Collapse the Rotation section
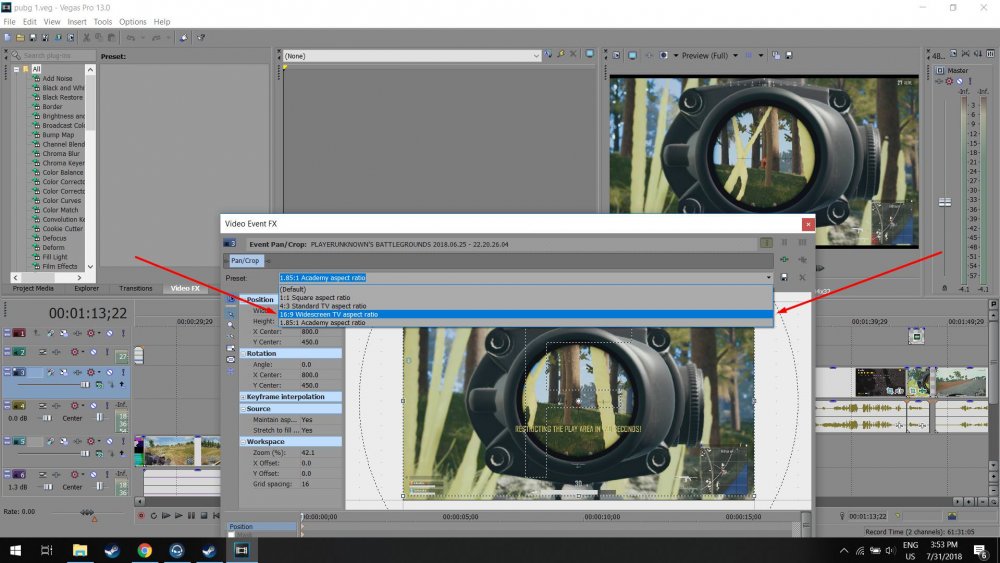The image size is (1000, 563). [243, 353]
